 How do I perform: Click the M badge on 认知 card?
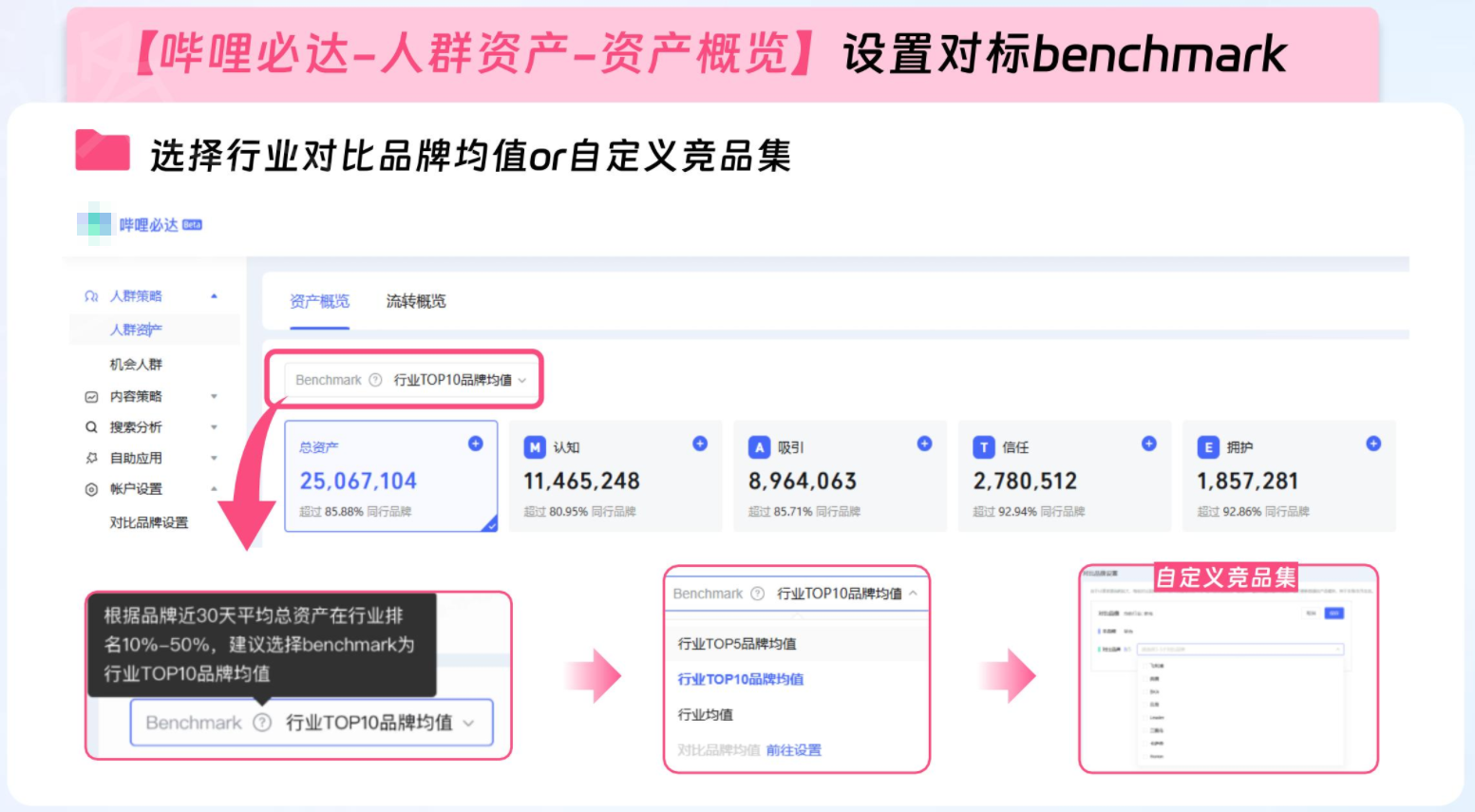(535, 447)
